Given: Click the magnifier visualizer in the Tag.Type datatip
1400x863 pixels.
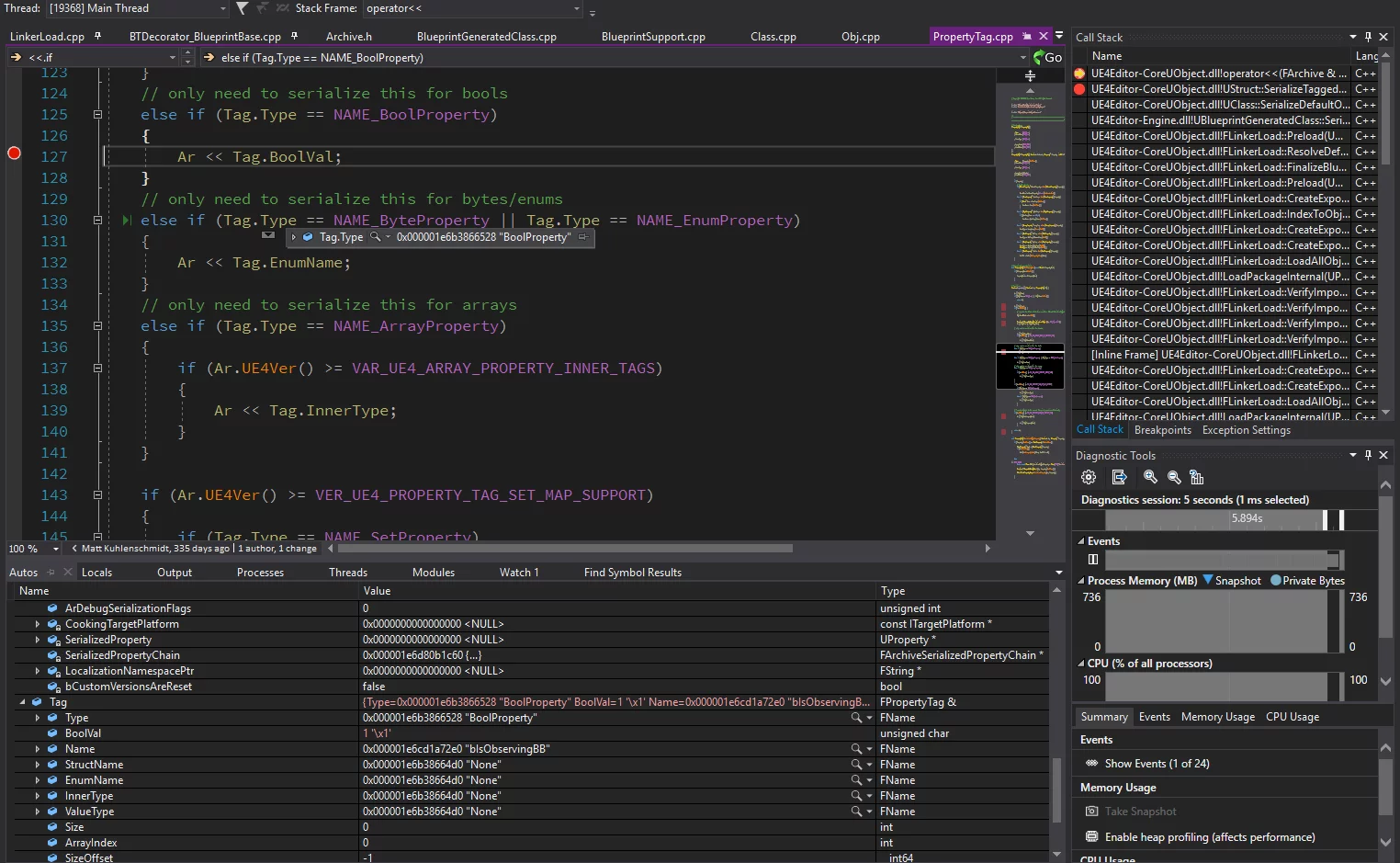Looking at the screenshot, I should 375,237.
